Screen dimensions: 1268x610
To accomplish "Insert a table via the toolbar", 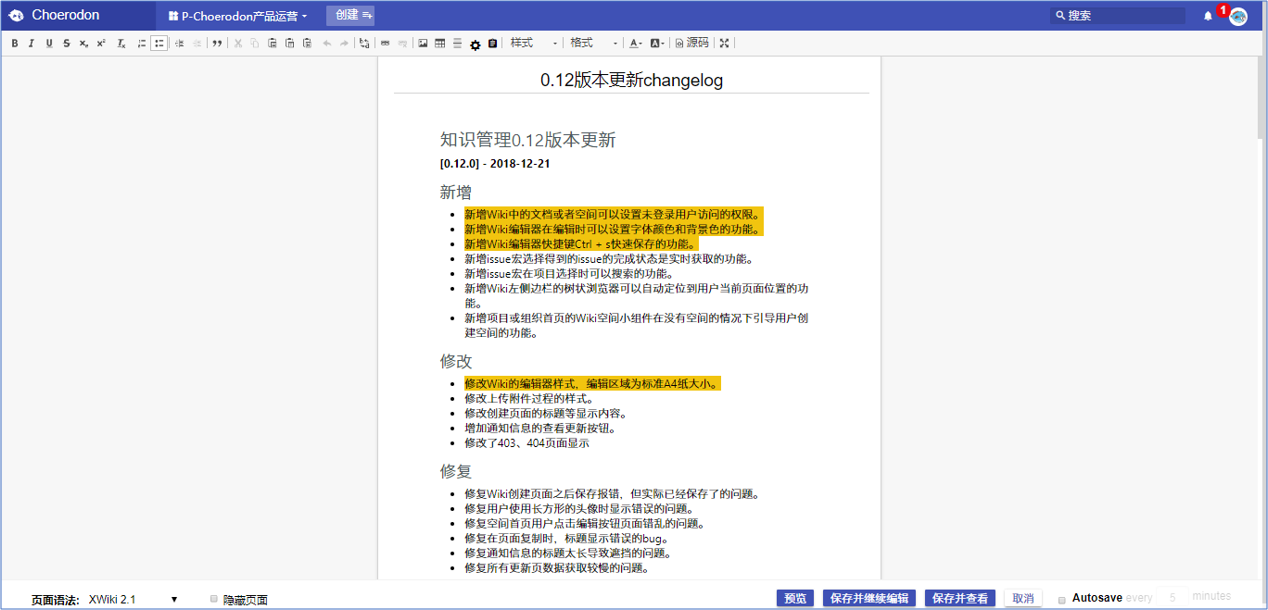I will [440, 43].
